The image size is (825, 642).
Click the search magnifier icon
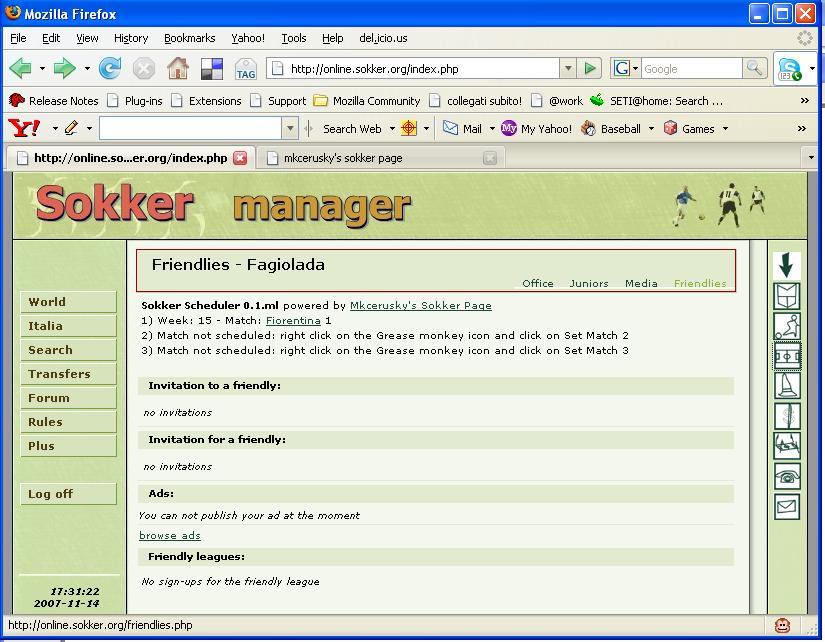pyautogui.click(x=754, y=68)
